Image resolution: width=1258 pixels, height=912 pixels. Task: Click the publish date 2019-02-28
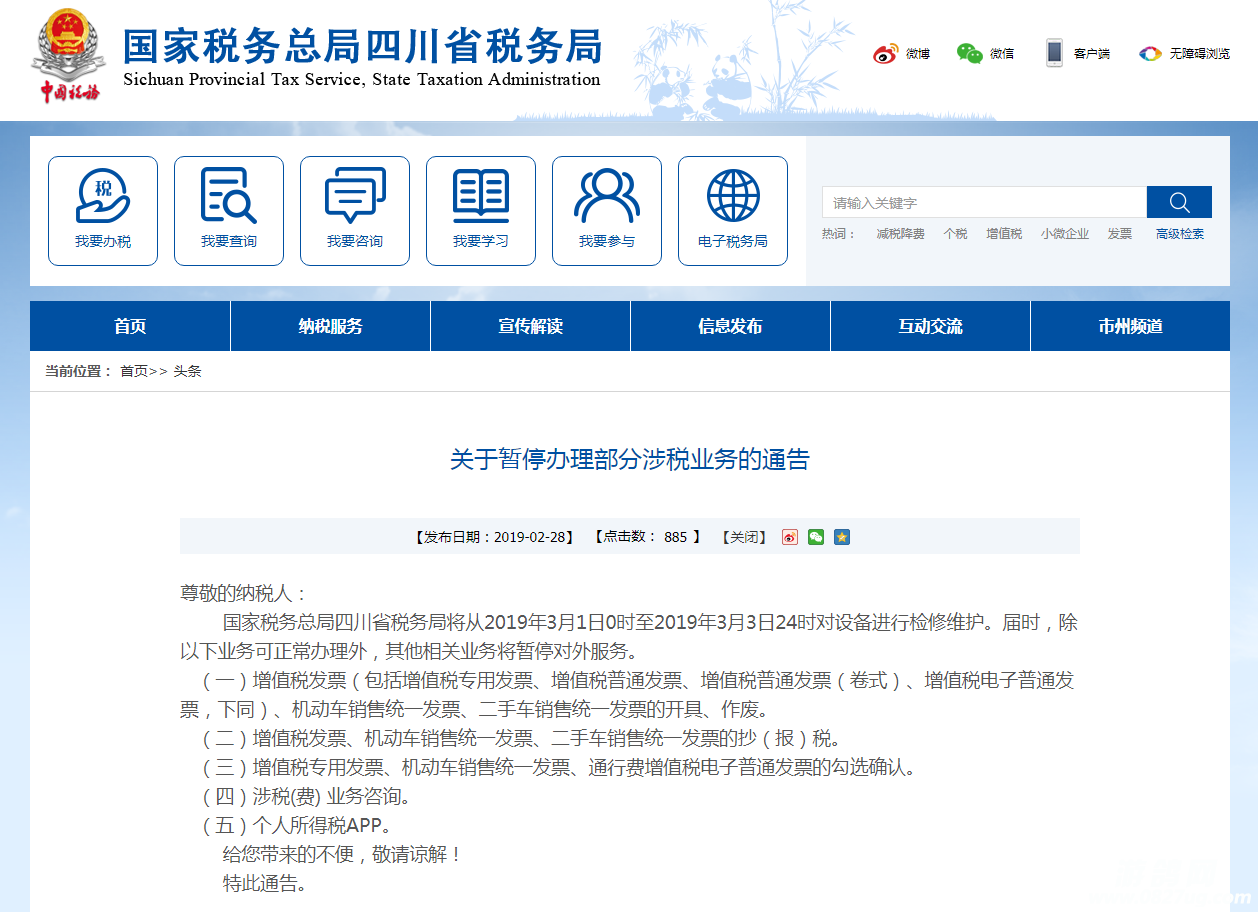click(x=531, y=537)
